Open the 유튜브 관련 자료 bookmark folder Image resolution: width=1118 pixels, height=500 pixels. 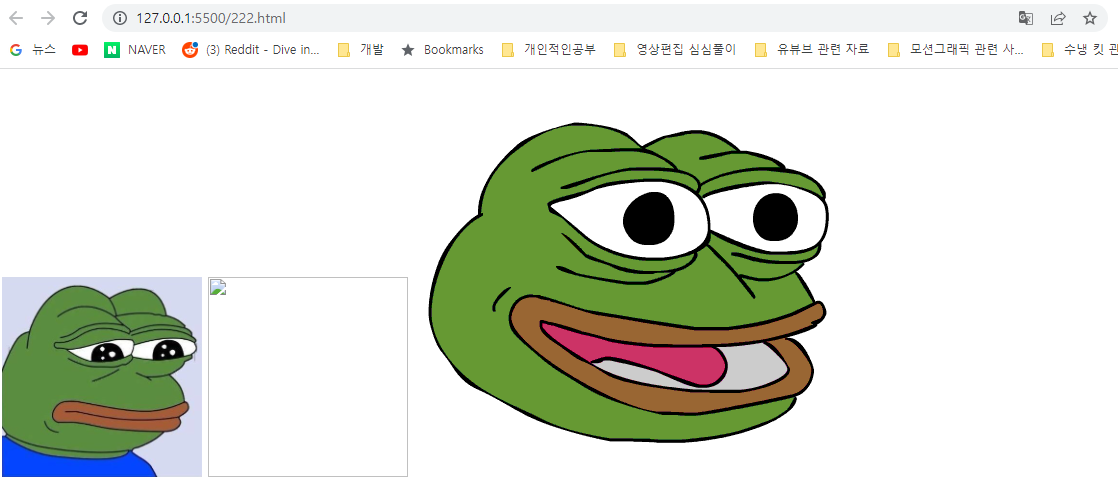click(811, 49)
